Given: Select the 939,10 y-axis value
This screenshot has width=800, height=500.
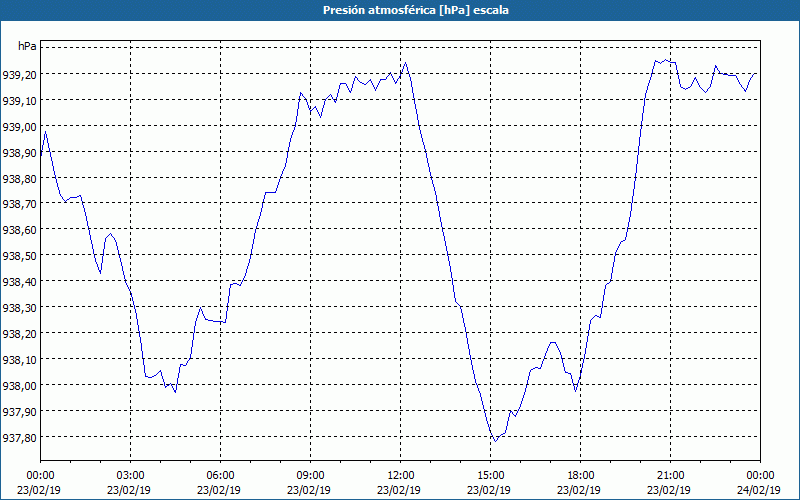Looking at the screenshot, I should click(x=19, y=101).
